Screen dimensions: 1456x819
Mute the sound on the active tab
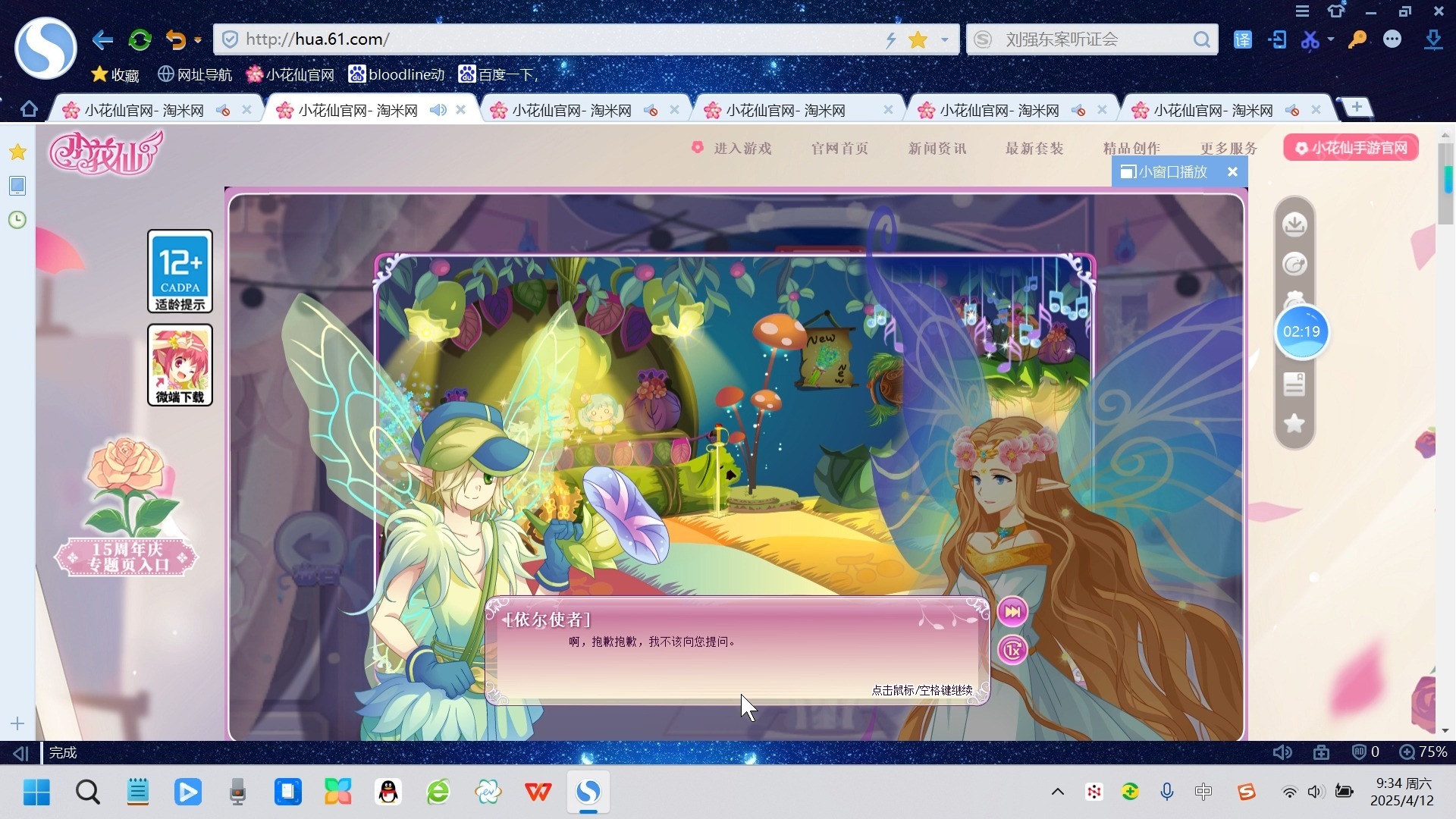(438, 109)
